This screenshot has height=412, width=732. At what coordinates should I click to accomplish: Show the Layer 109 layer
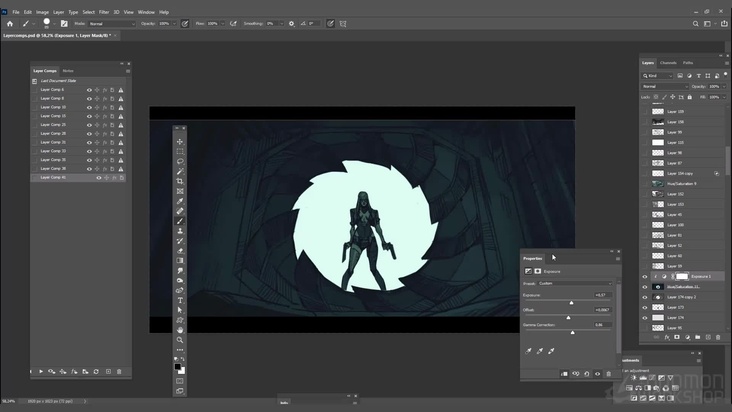pos(645,112)
